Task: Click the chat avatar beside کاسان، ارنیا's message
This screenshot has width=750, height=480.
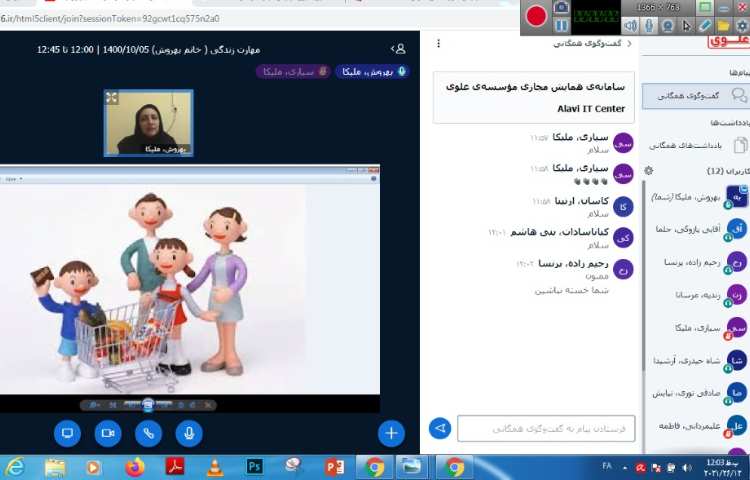Action: pos(623,207)
